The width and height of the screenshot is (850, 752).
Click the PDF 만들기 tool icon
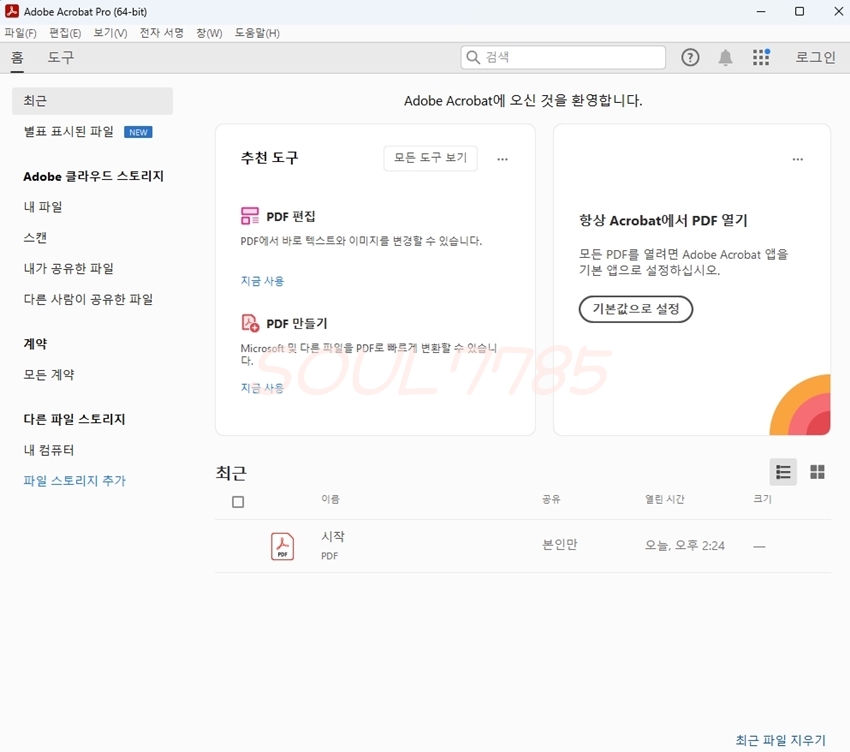pyautogui.click(x=250, y=323)
